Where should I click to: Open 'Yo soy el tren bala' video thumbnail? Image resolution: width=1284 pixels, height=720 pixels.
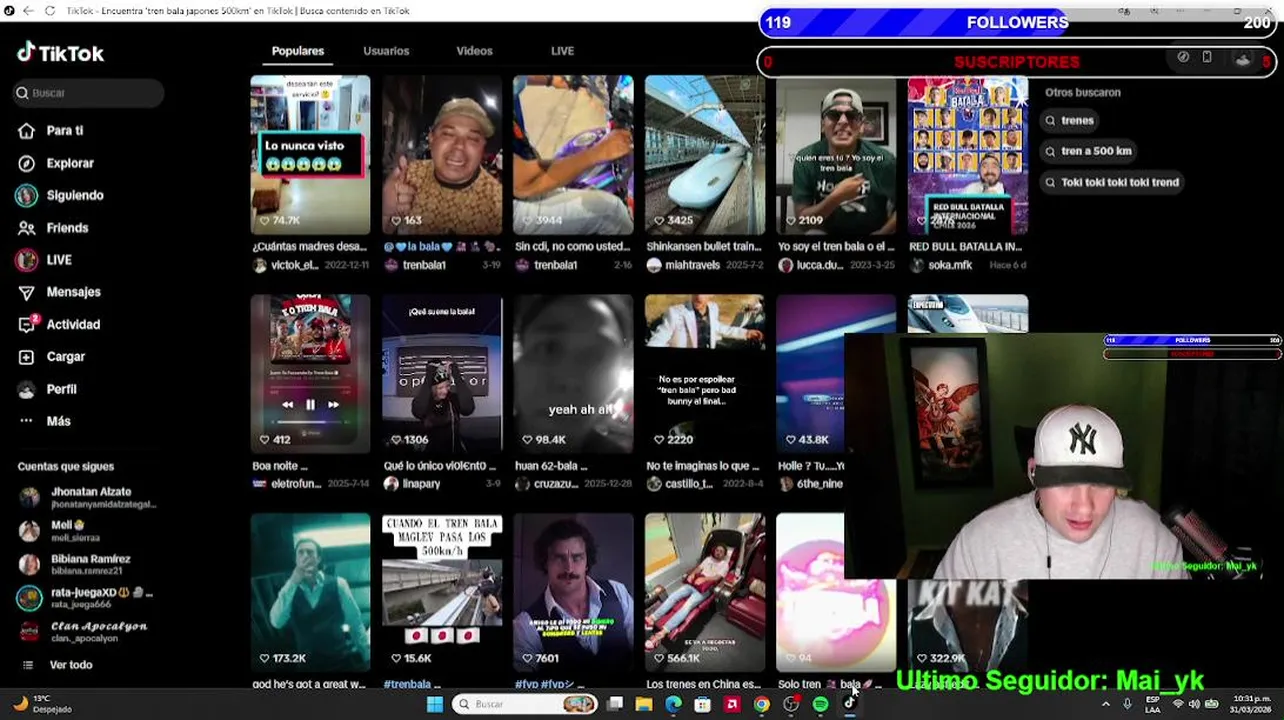(836, 155)
